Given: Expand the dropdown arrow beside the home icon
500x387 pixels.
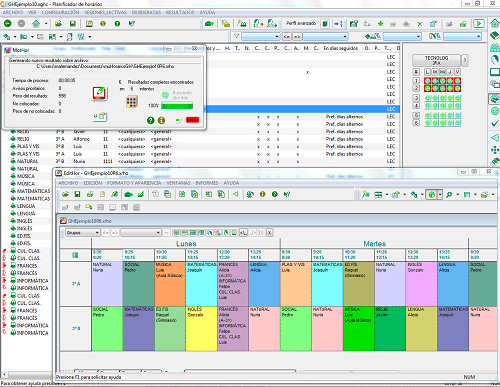Looking at the screenshot, I should coord(46,24).
